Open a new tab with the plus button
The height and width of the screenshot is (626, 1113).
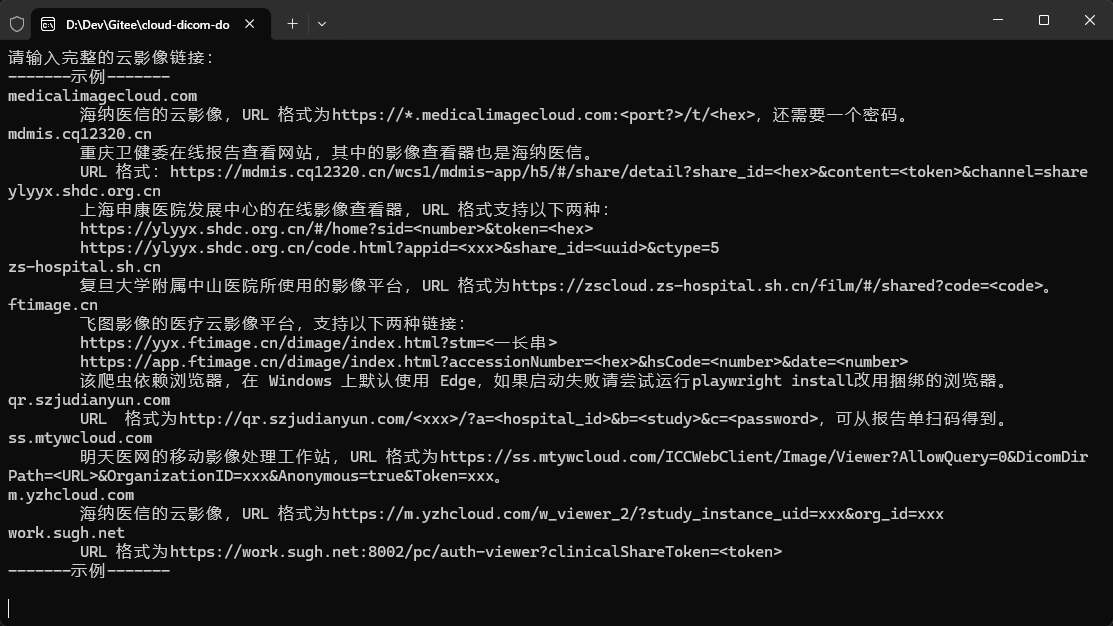pyautogui.click(x=291, y=22)
